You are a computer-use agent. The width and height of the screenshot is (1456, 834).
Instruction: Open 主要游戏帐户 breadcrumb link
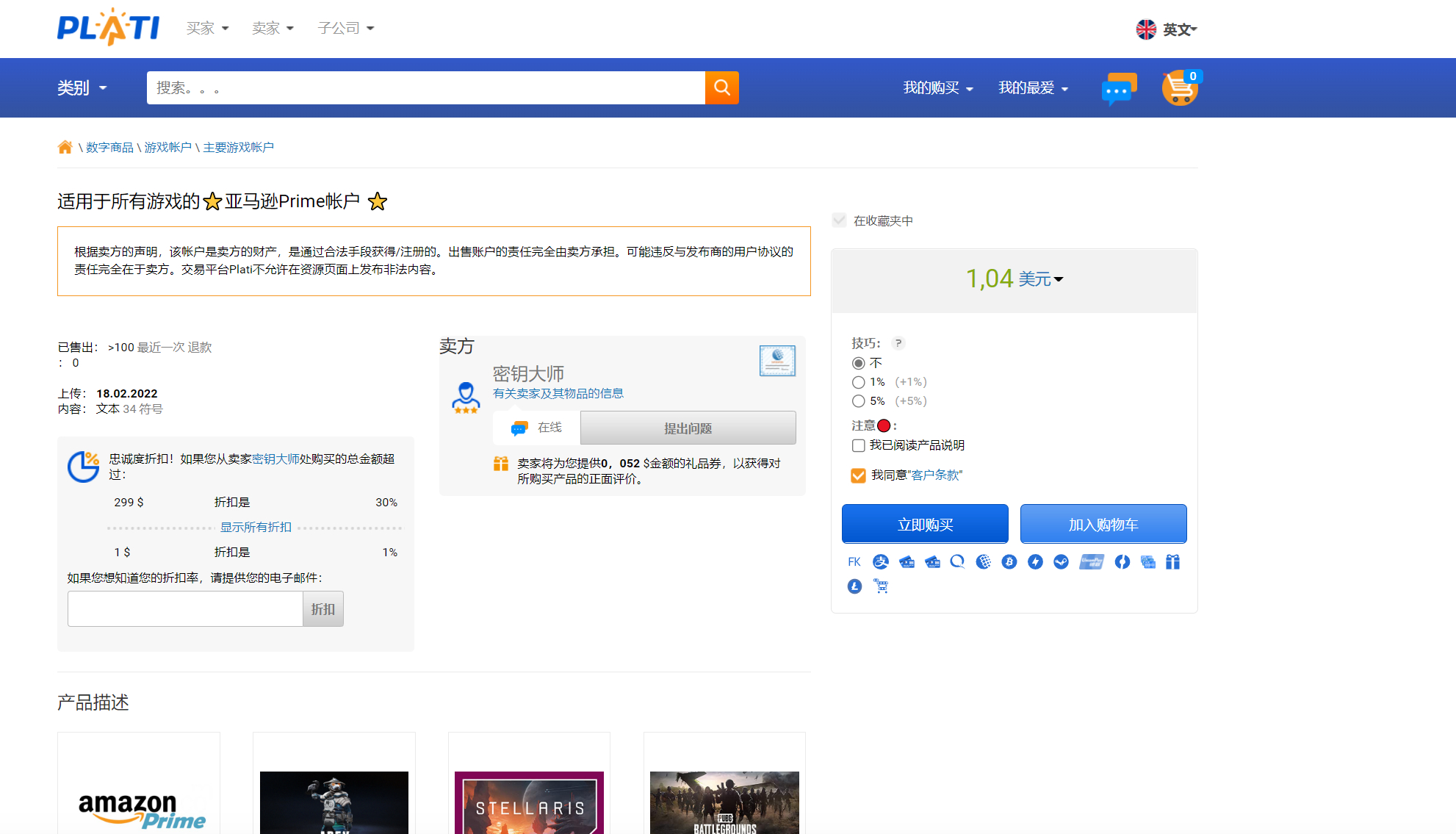coord(238,148)
